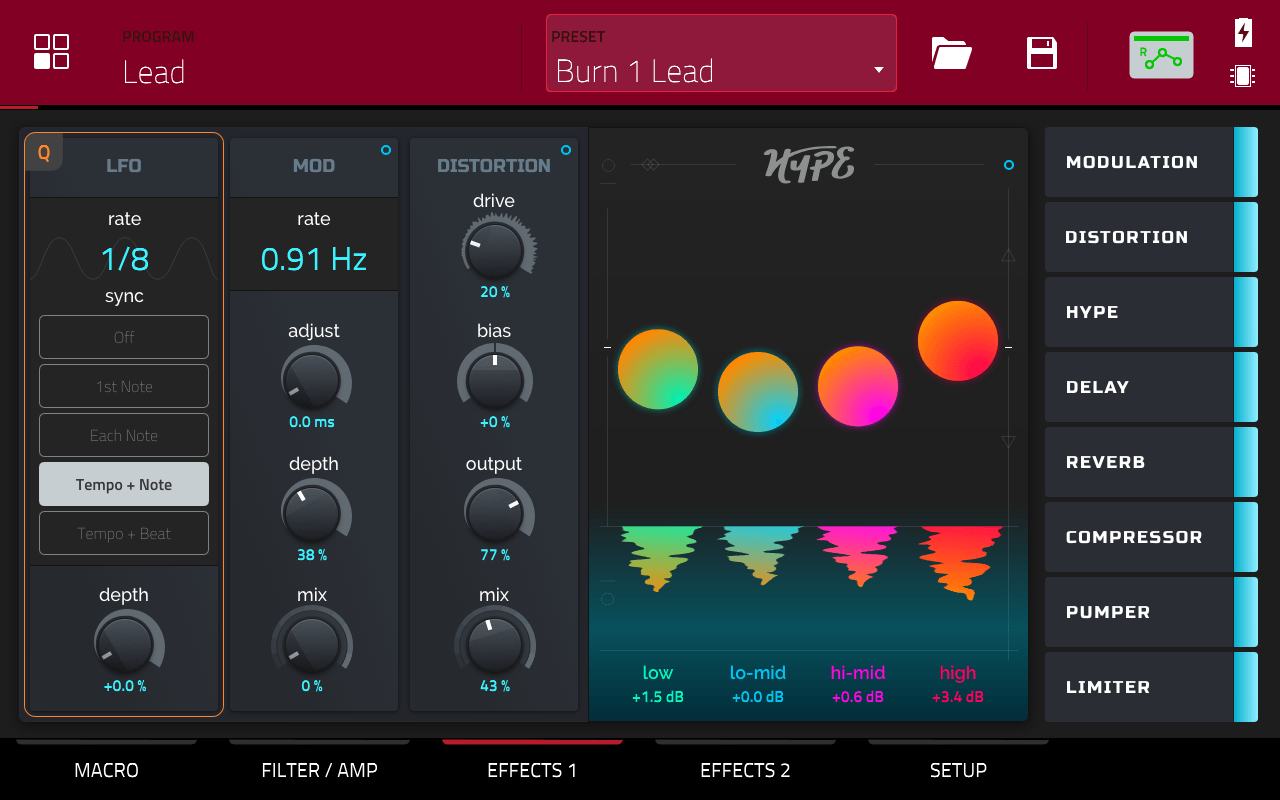The image size is (1280, 800).
Task: Click the green automation read icon
Action: [1161, 56]
